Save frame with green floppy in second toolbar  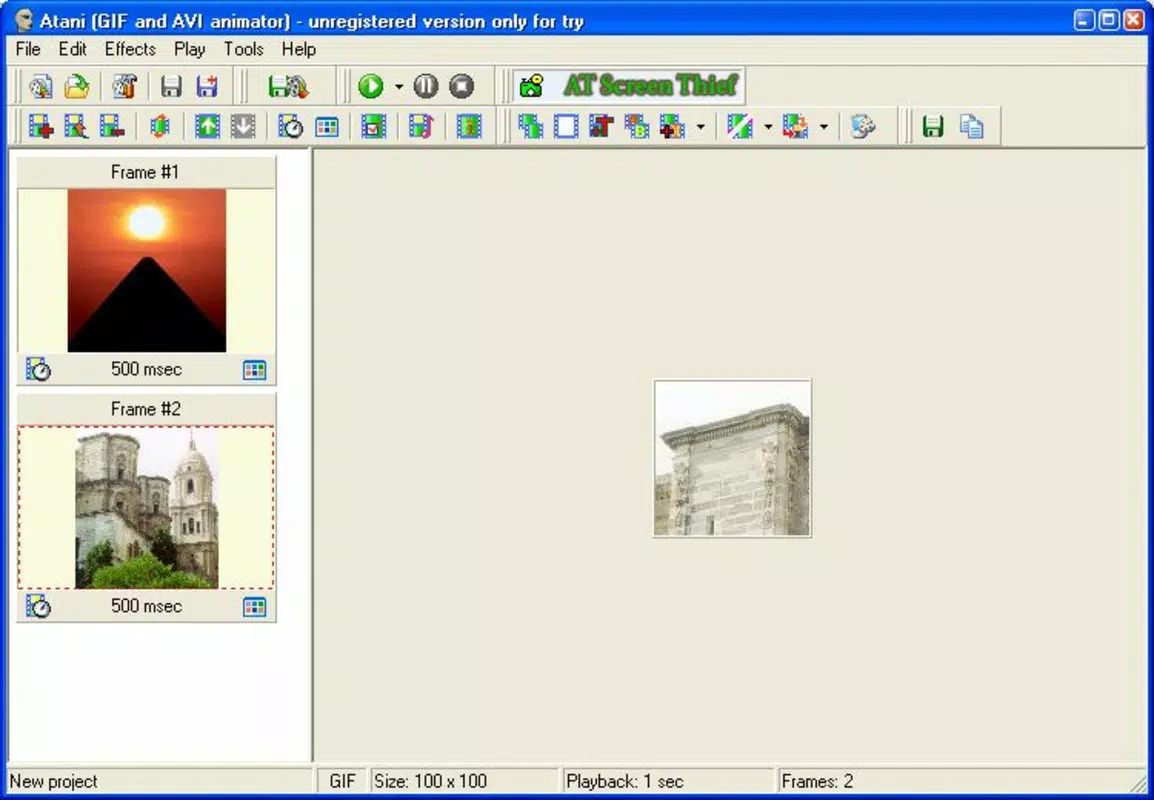[x=933, y=127]
